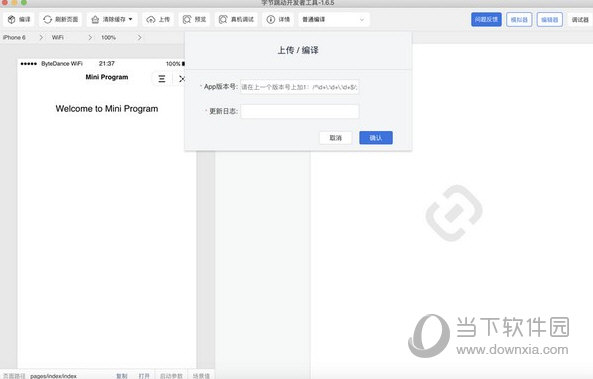
Task: Click 取消 to cancel the upload
Action: tap(335, 138)
